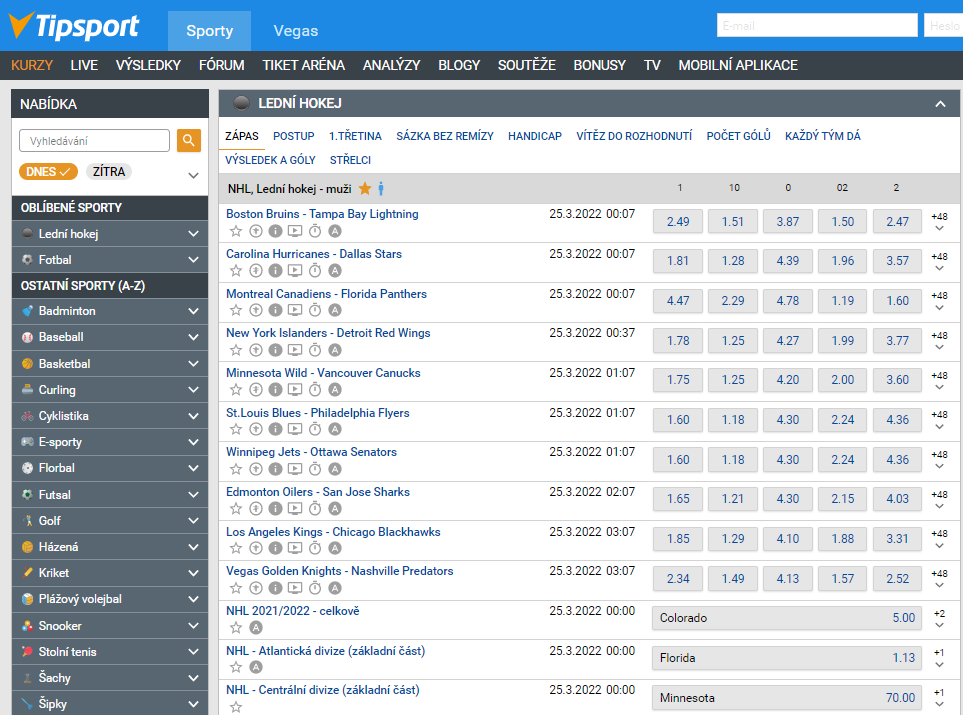
Task: Click info icon for Los Angeles Kings - Chicago Blackhawks
Action: (x=276, y=548)
